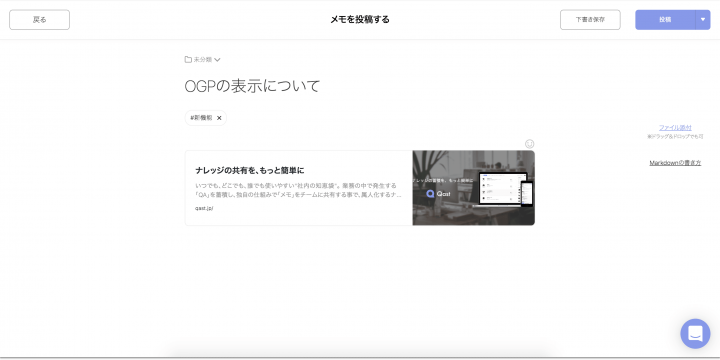Image resolution: width=720 pixels, height=360 pixels.
Task: Click the 投稿 post button
Action: pos(665,20)
